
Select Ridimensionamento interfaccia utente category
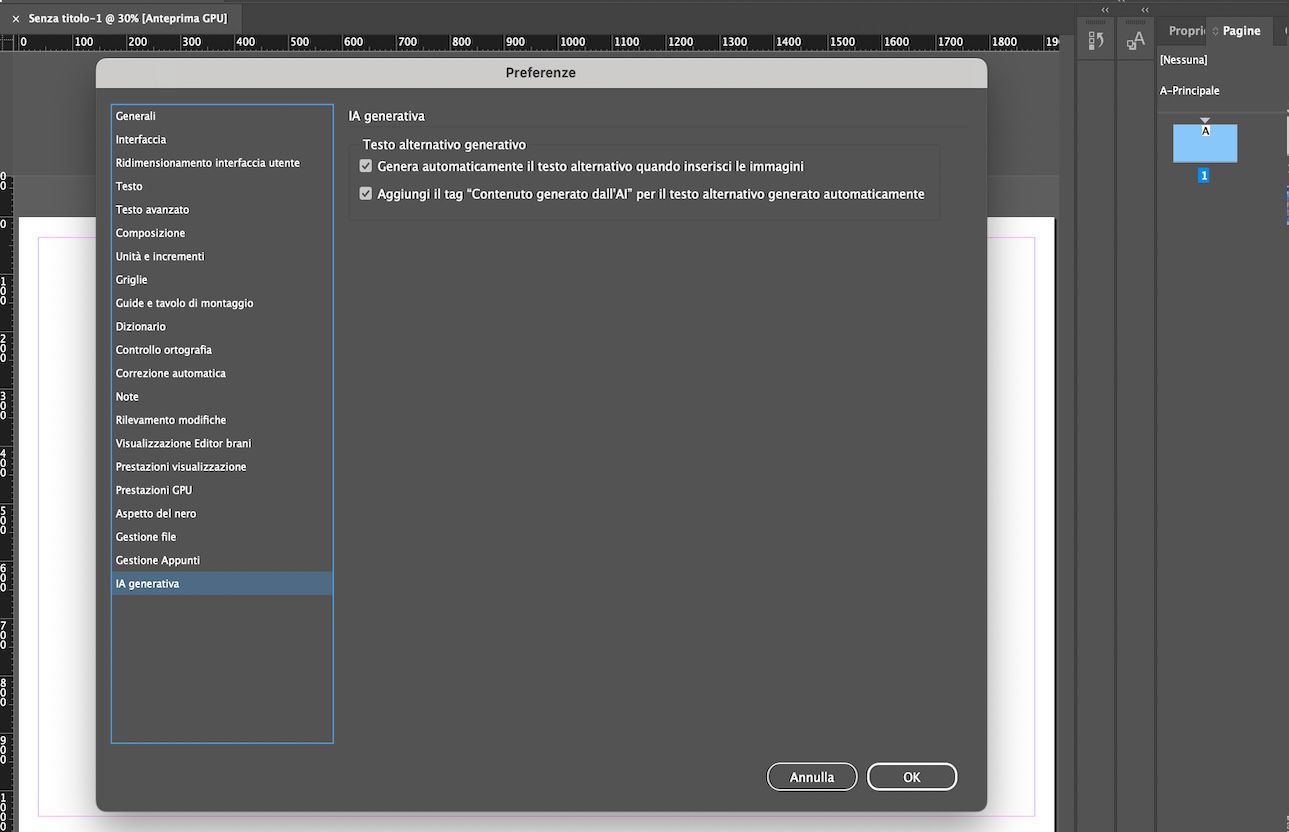click(222, 163)
